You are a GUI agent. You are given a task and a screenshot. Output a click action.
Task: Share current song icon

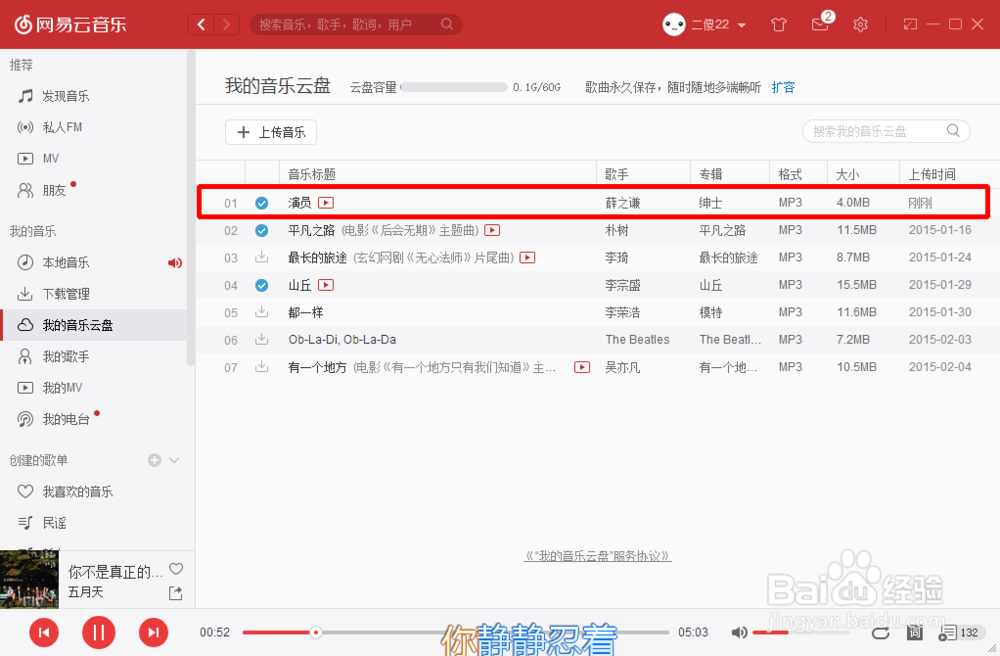point(175,594)
